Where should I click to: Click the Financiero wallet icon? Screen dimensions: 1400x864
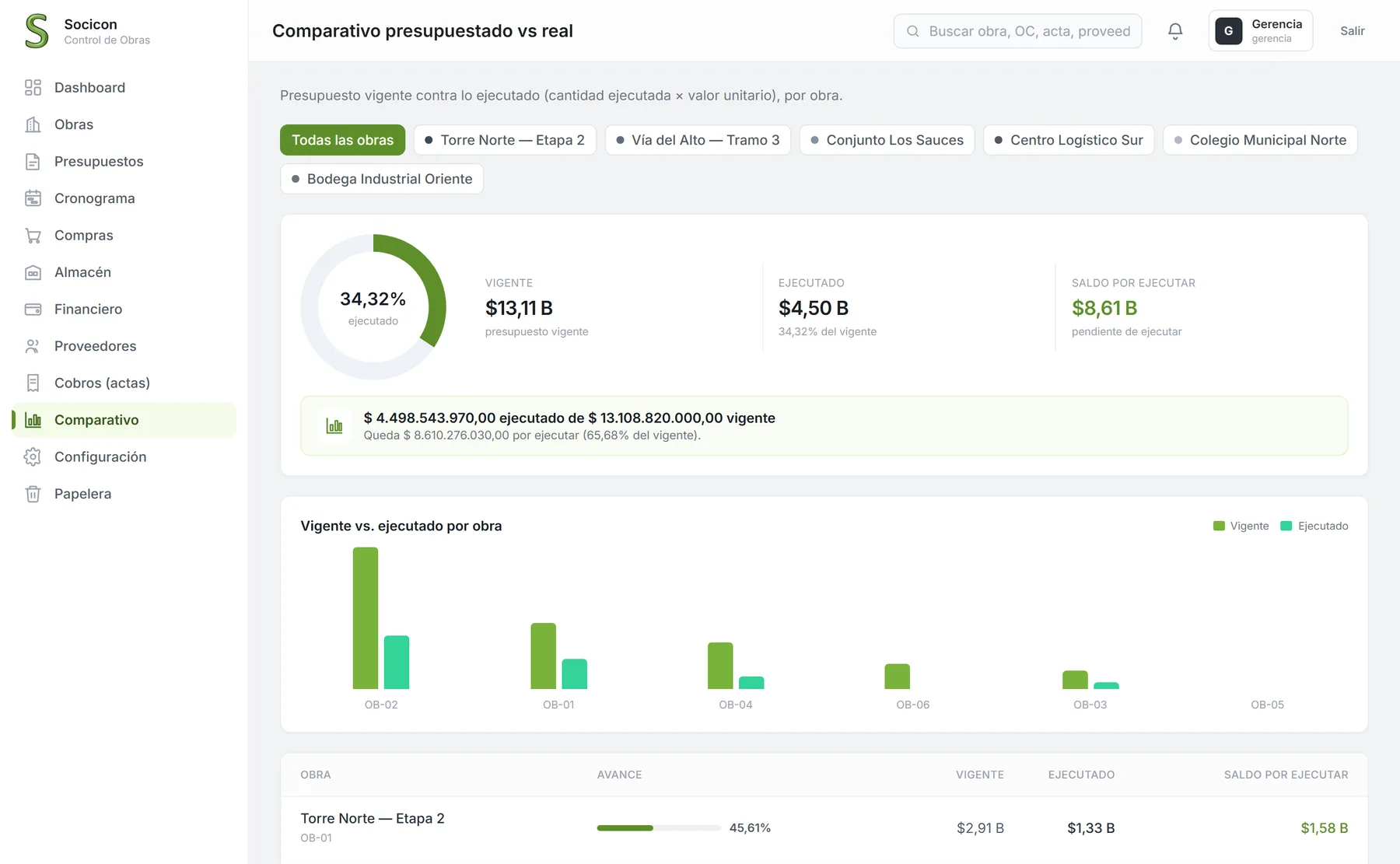[x=33, y=310]
